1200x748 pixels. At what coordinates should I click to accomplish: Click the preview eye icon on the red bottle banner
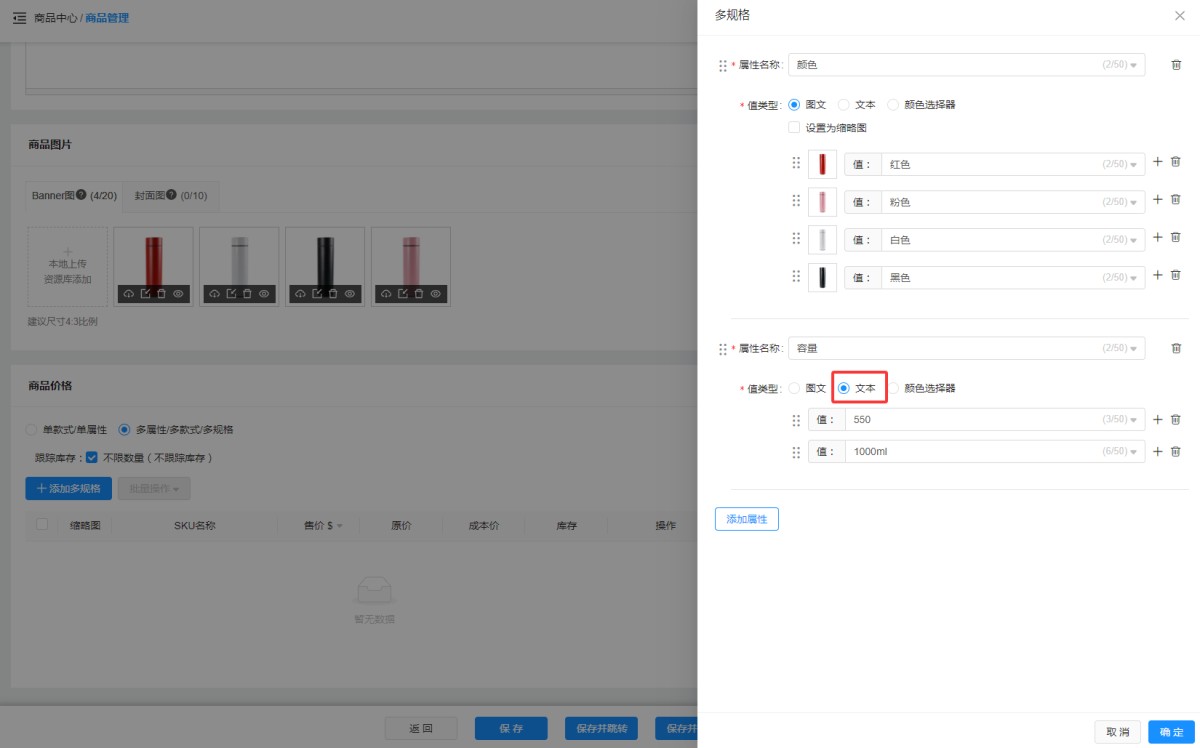click(178, 293)
